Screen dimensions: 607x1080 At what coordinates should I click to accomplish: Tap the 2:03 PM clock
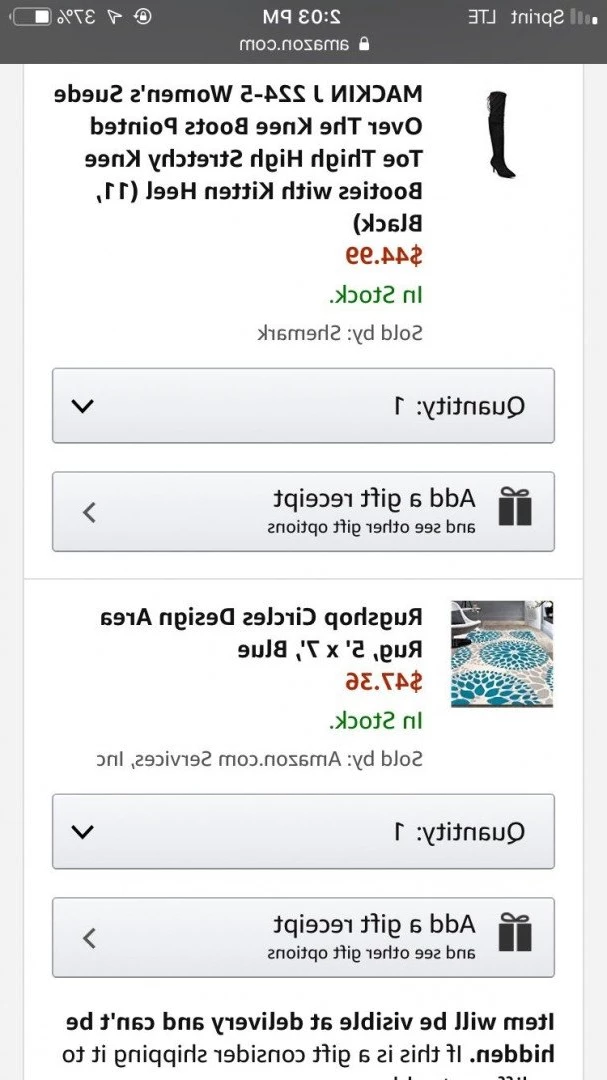(302, 17)
